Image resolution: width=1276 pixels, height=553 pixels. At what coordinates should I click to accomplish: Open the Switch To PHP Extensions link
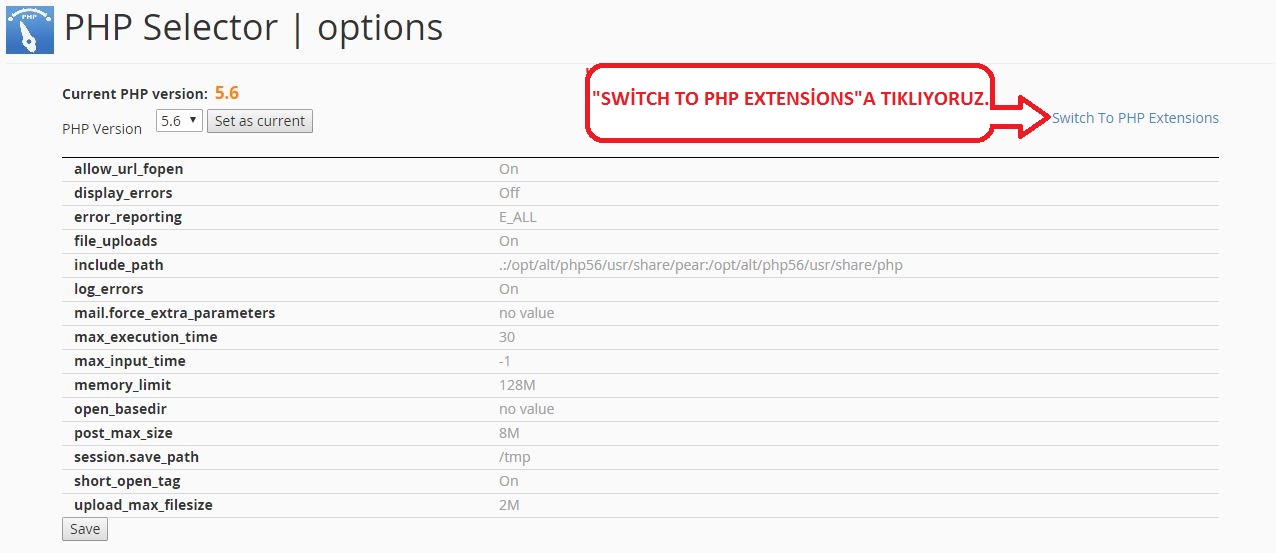(x=1135, y=118)
